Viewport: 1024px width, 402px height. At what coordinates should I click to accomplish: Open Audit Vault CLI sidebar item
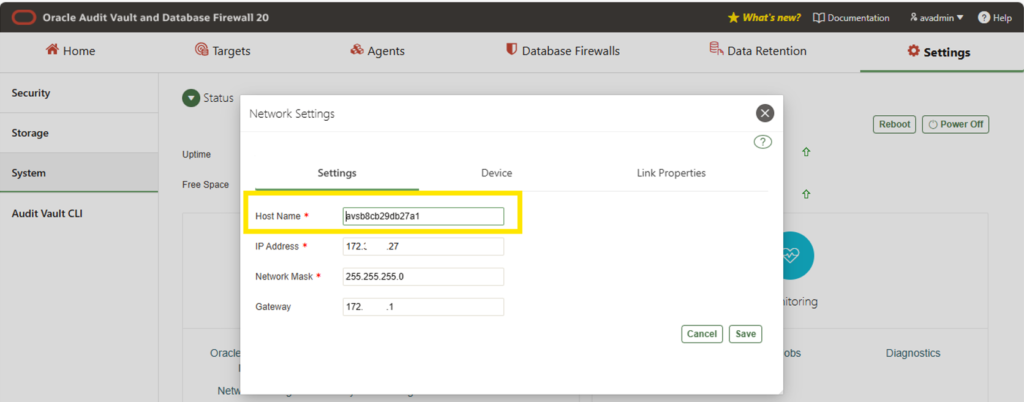[79, 213]
